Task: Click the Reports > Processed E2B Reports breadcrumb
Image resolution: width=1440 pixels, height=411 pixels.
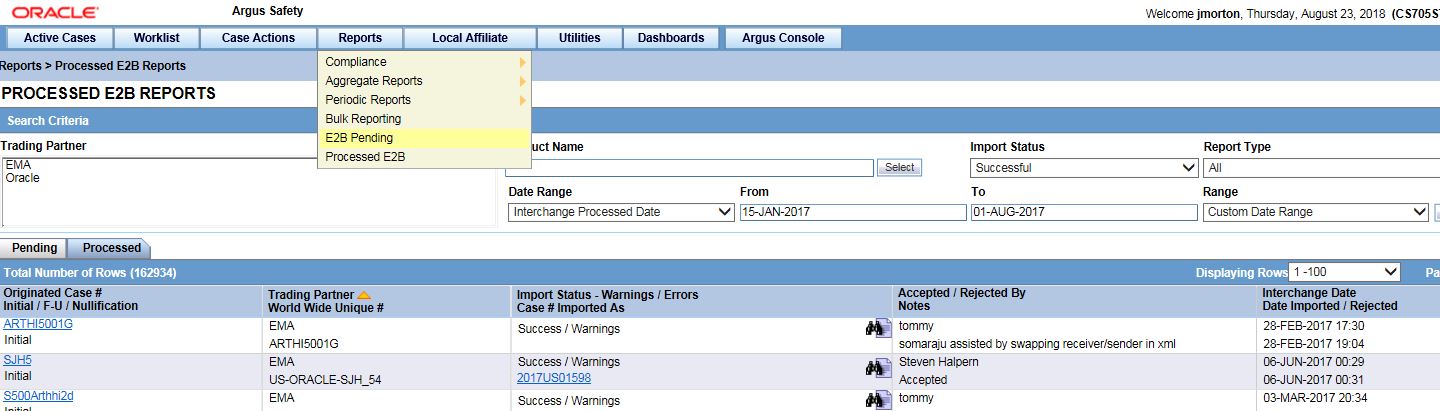Action: point(93,66)
